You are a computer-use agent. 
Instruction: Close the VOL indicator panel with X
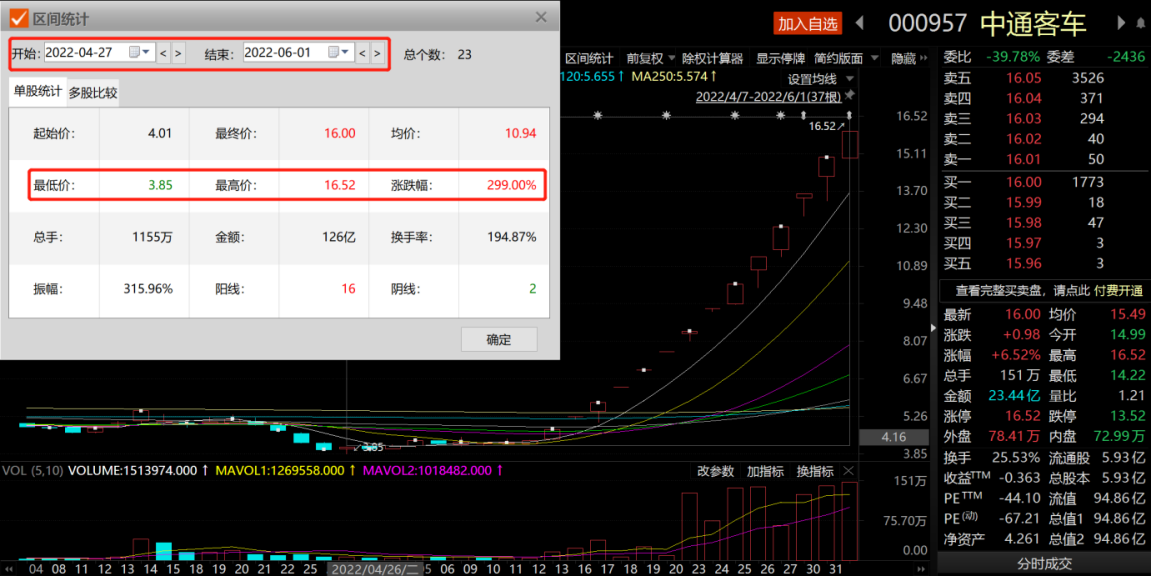849,471
